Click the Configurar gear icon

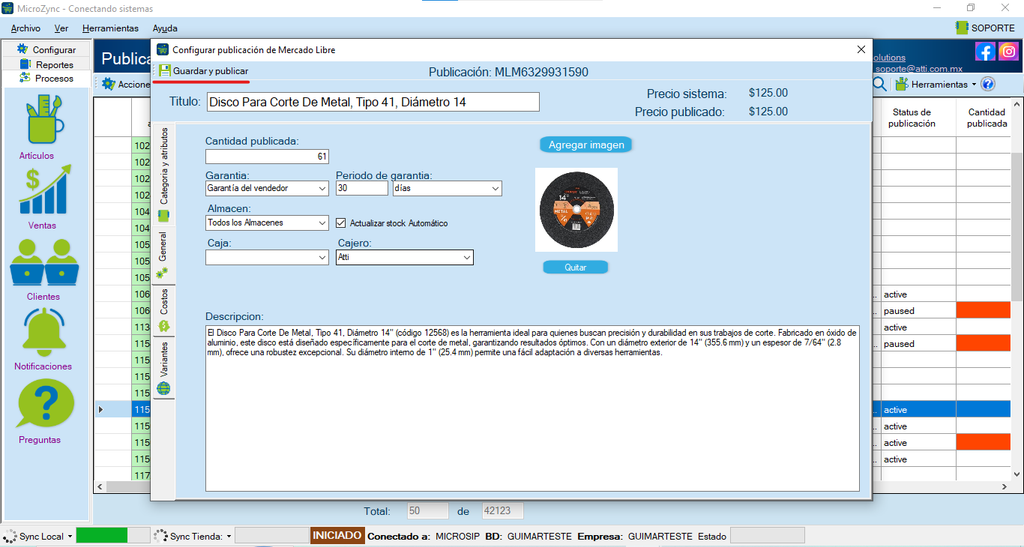tap(23, 49)
